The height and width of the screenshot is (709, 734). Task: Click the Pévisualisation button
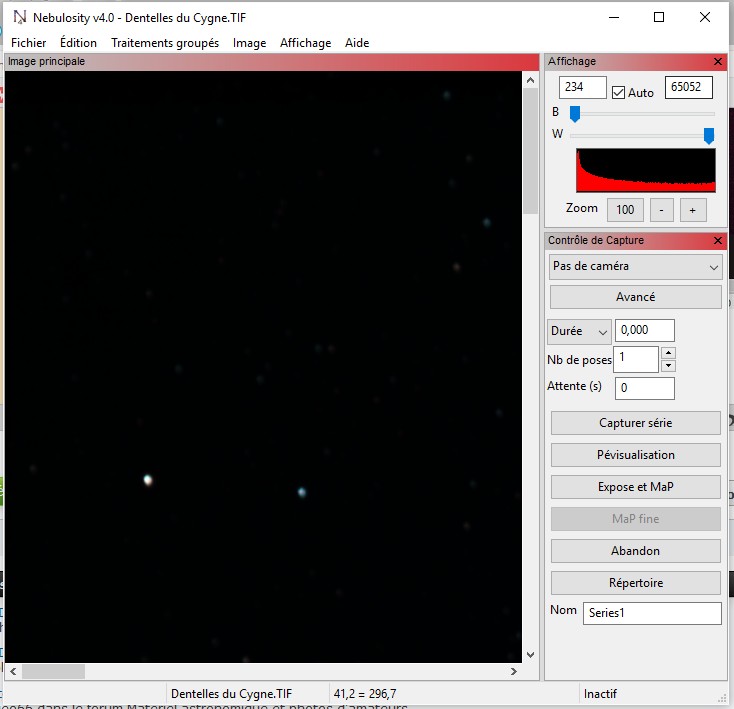(635, 455)
